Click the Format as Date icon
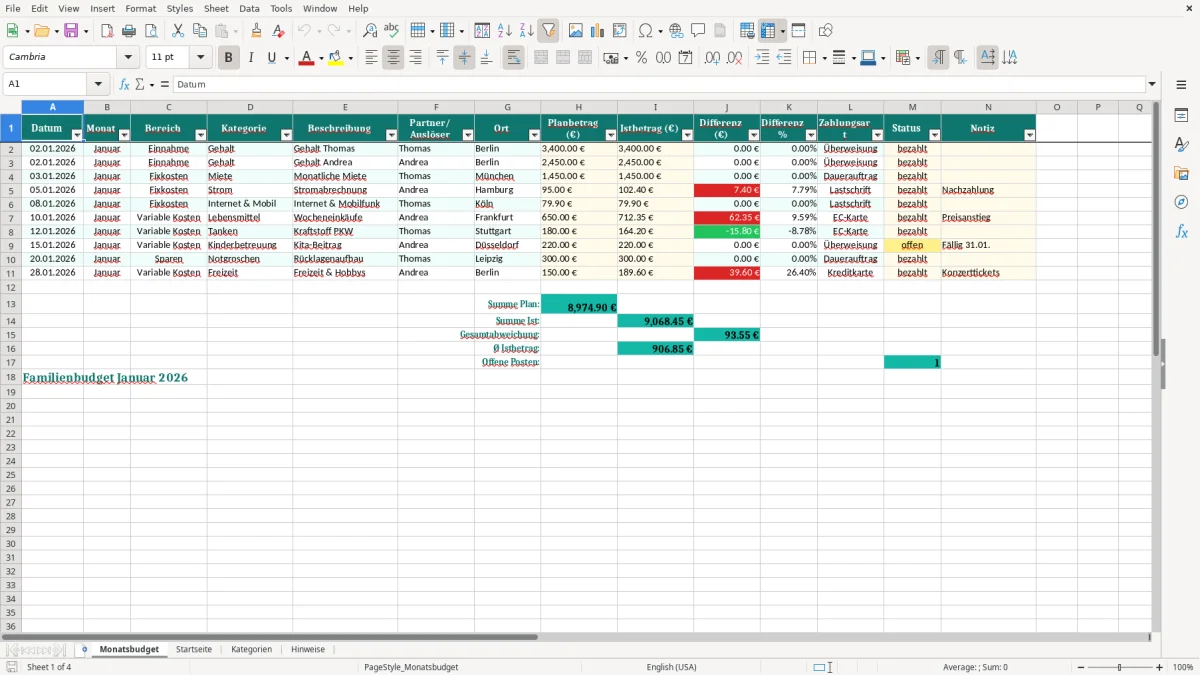1200x675 pixels. click(x=685, y=58)
